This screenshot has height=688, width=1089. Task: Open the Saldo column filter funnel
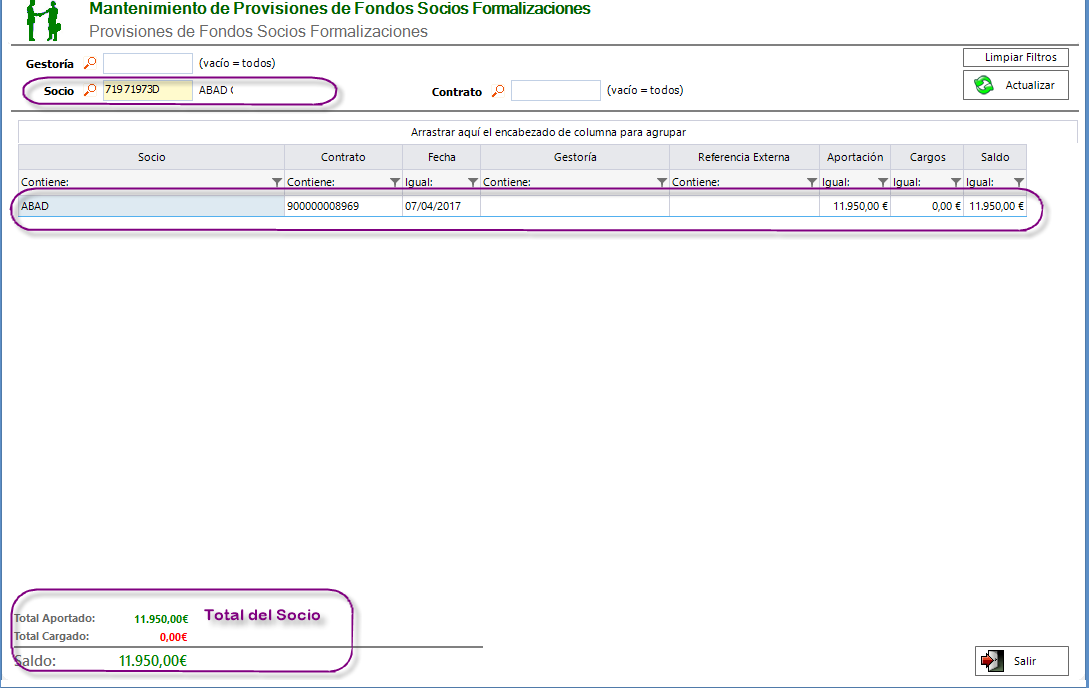[1018, 182]
